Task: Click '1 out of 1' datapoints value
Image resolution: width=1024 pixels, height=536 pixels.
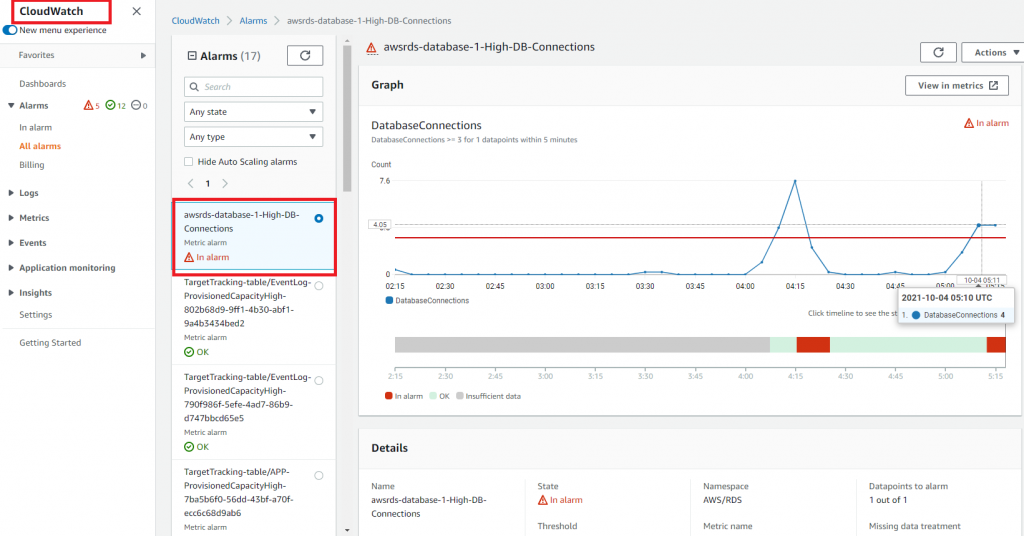Action: (x=887, y=500)
